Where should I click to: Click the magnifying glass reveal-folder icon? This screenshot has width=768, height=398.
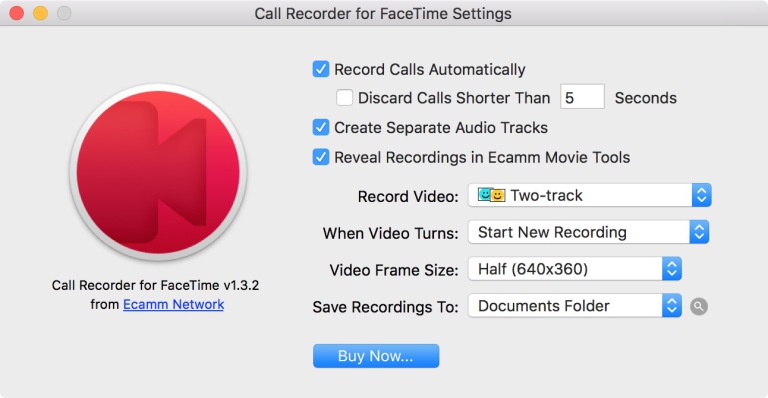[699, 306]
